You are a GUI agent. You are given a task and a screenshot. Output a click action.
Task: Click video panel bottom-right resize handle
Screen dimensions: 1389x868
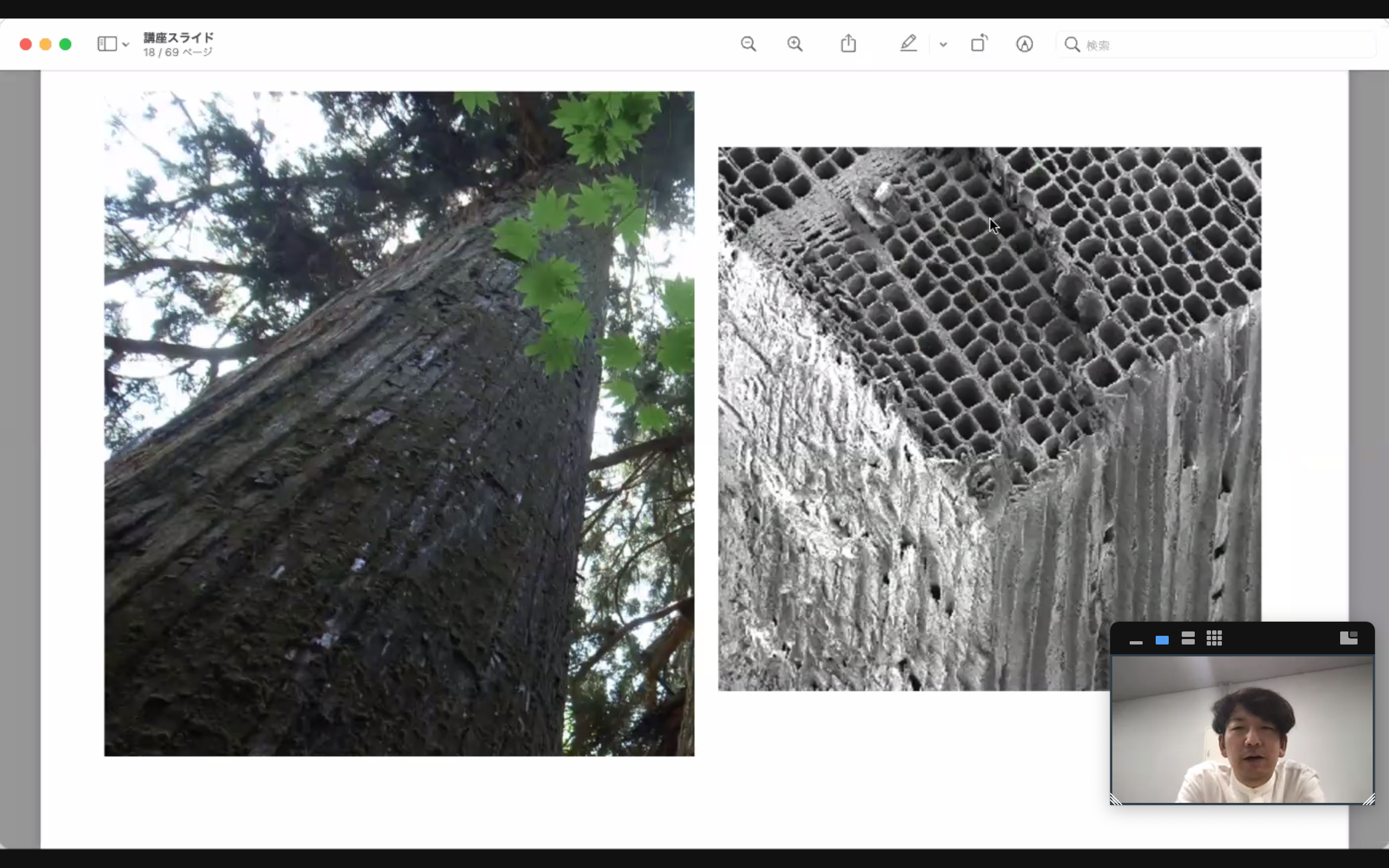click(x=1369, y=799)
